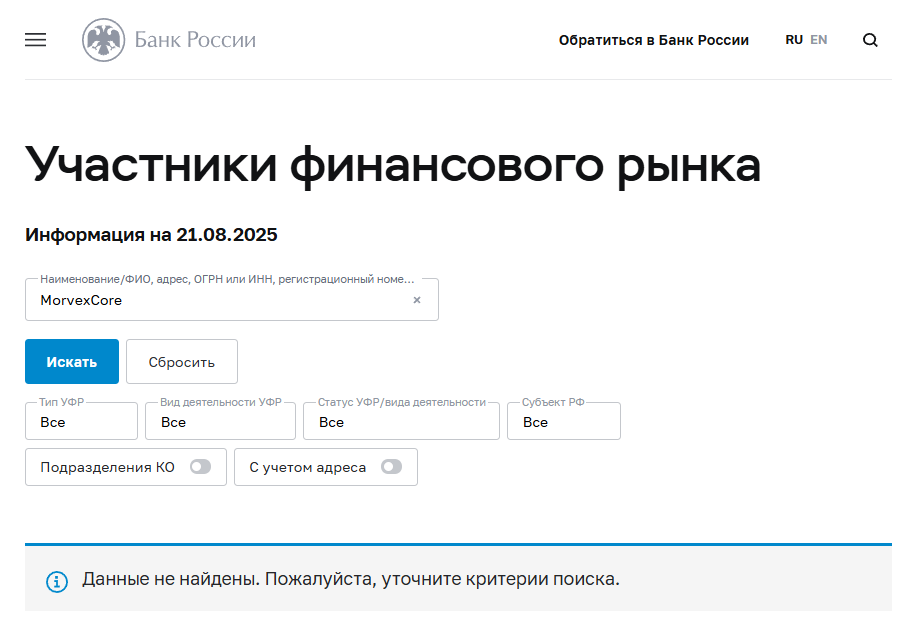Viewport: 906px width, 629px height.
Task: Switch language to RU
Action: tap(794, 40)
